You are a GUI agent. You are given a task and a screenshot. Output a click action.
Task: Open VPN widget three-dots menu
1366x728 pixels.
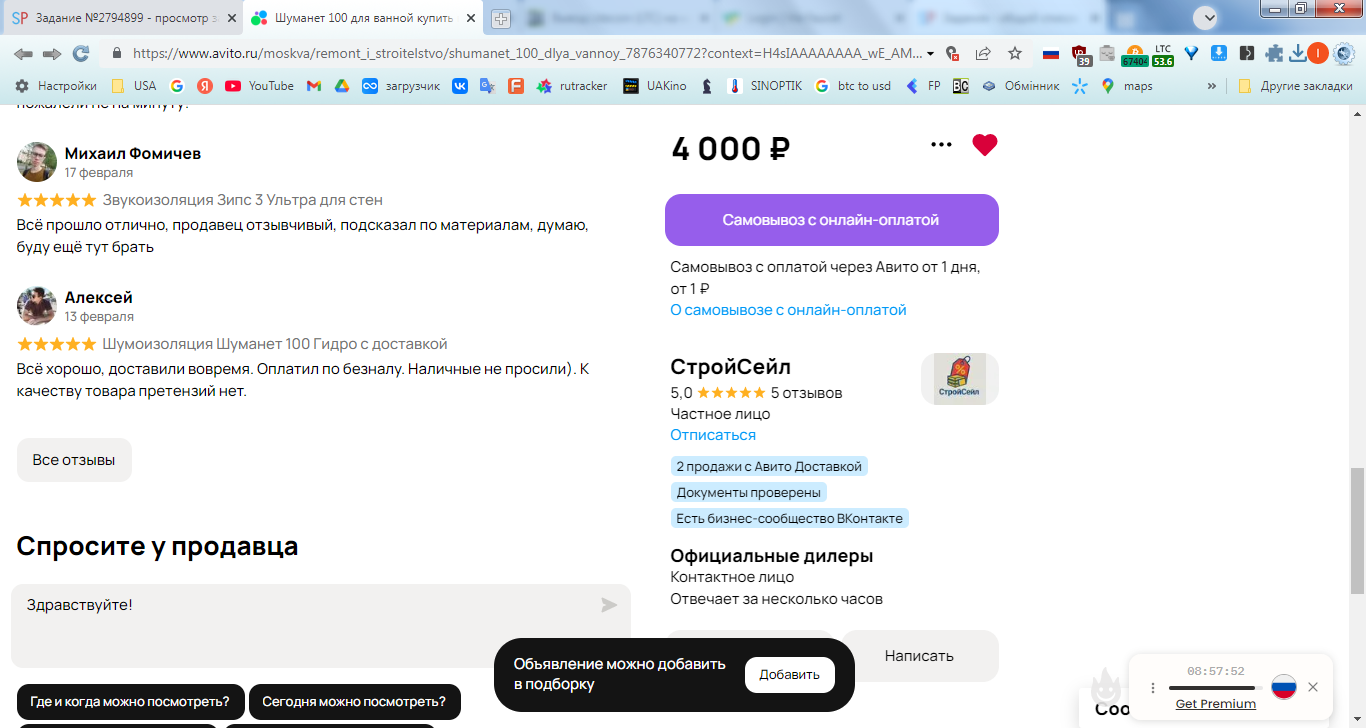(1153, 688)
